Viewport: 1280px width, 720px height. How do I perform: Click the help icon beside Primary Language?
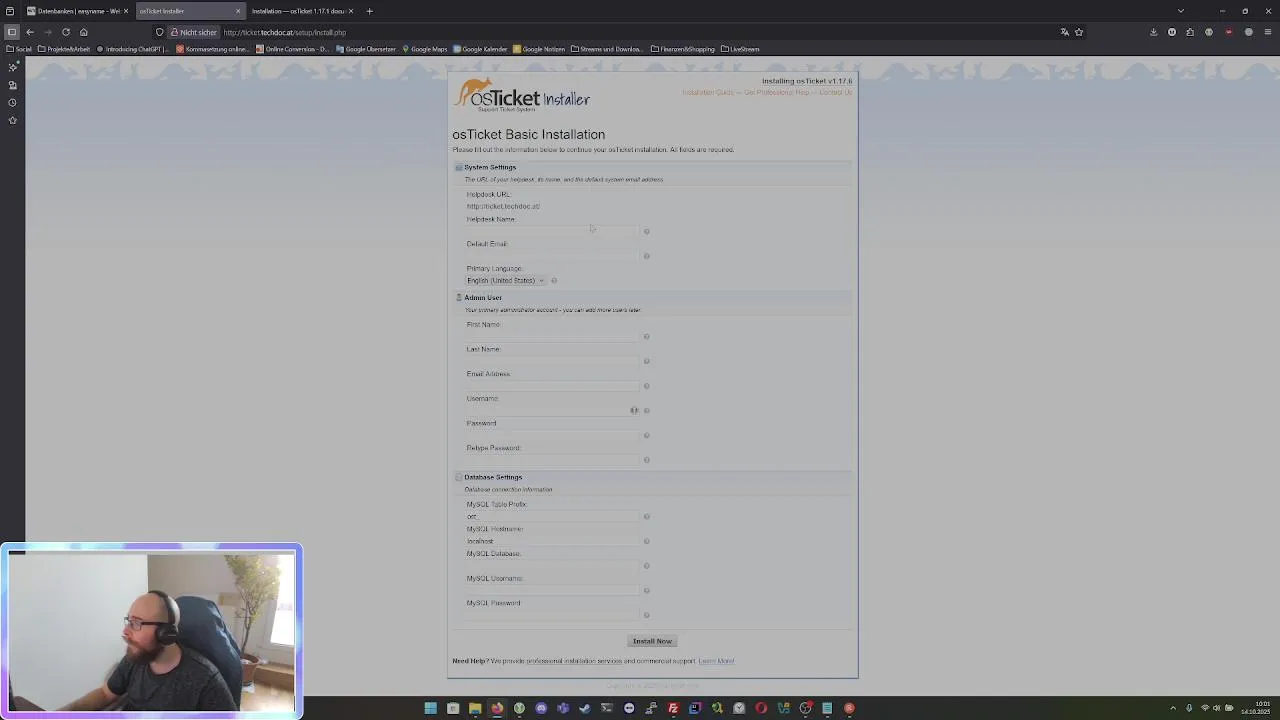[x=554, y=280]
